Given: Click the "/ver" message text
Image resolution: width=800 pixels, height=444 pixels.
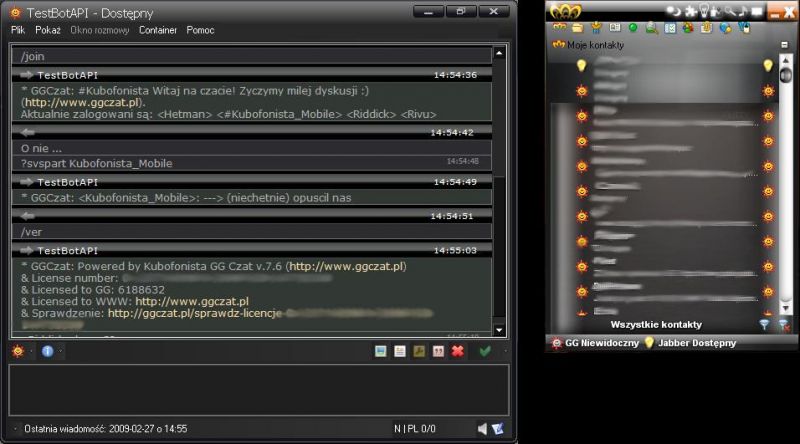Looking at the screenshot, I should click(x=32, y=232).
